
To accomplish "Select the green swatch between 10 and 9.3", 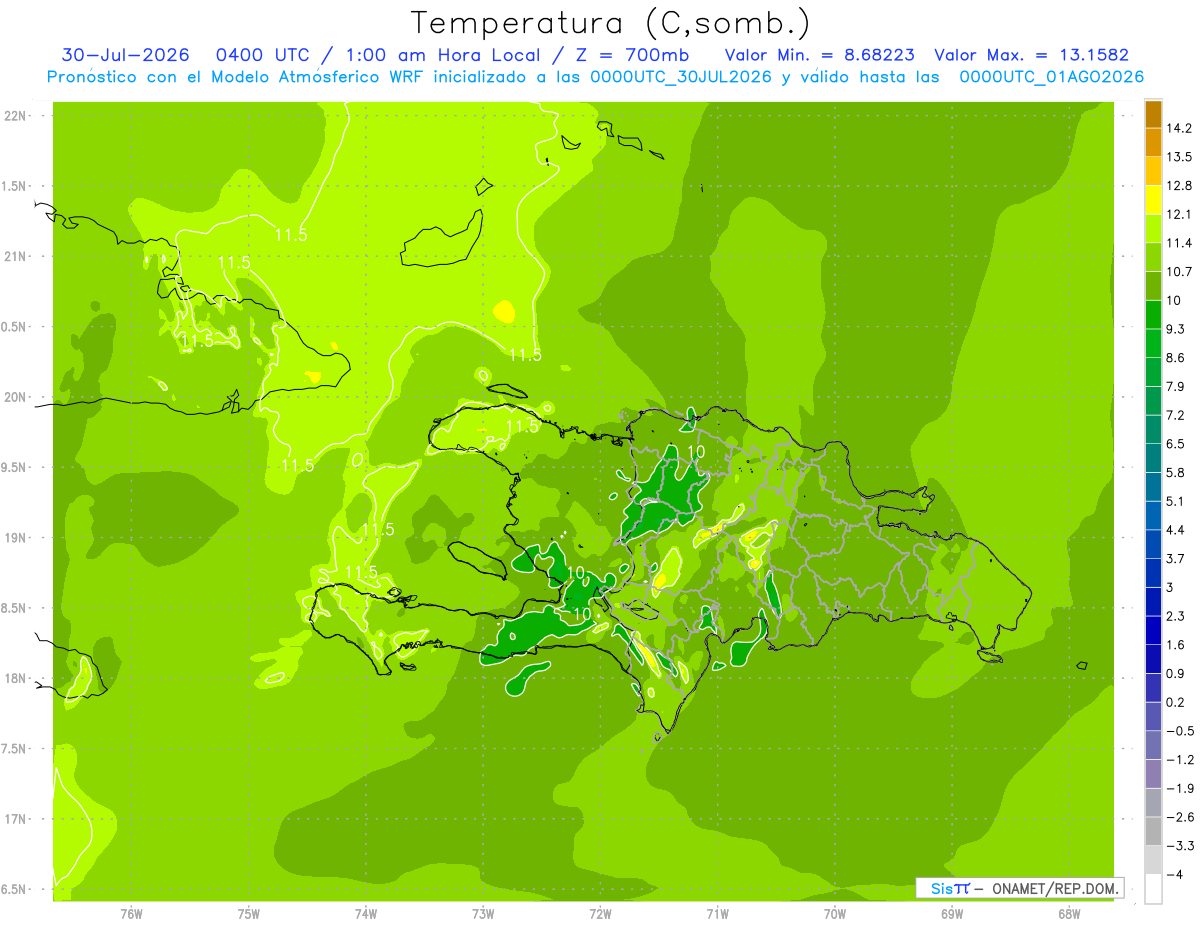I will coord(1153,315).
